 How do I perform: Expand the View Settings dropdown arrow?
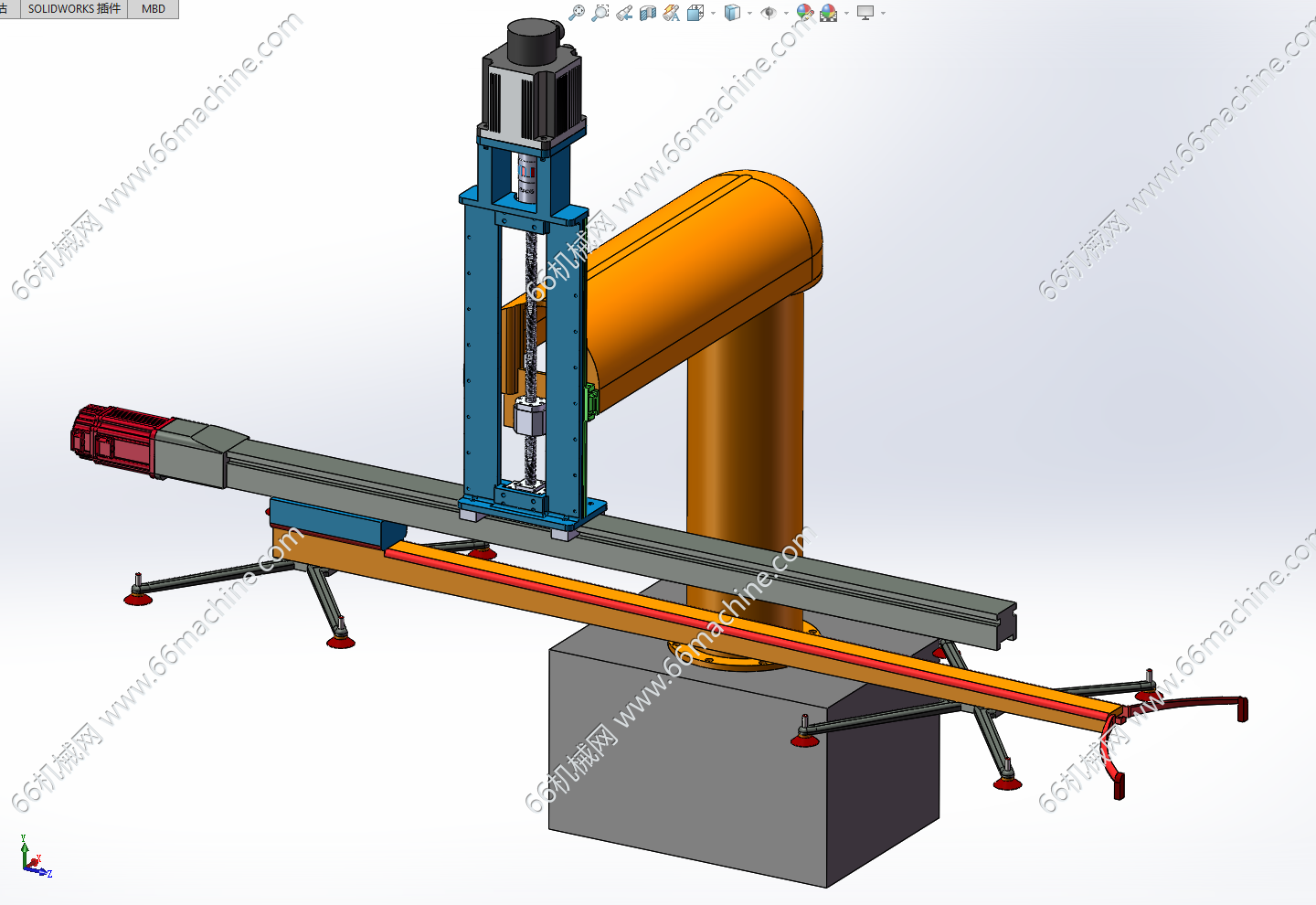883,13
